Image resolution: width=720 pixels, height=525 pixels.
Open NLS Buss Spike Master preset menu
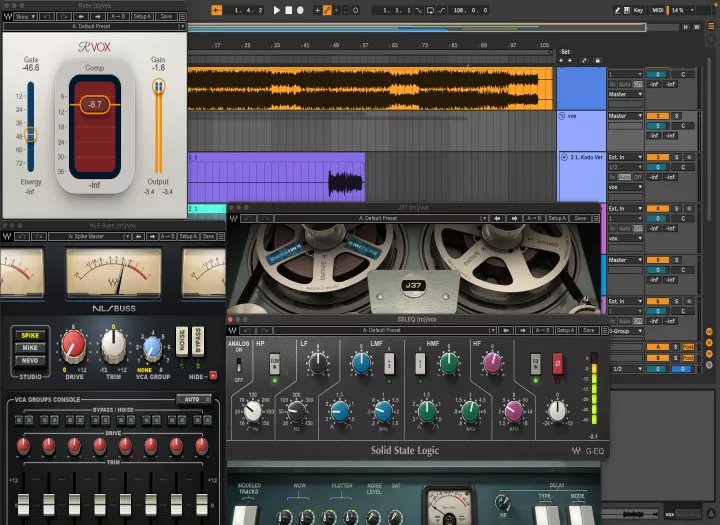pos(90,237)
